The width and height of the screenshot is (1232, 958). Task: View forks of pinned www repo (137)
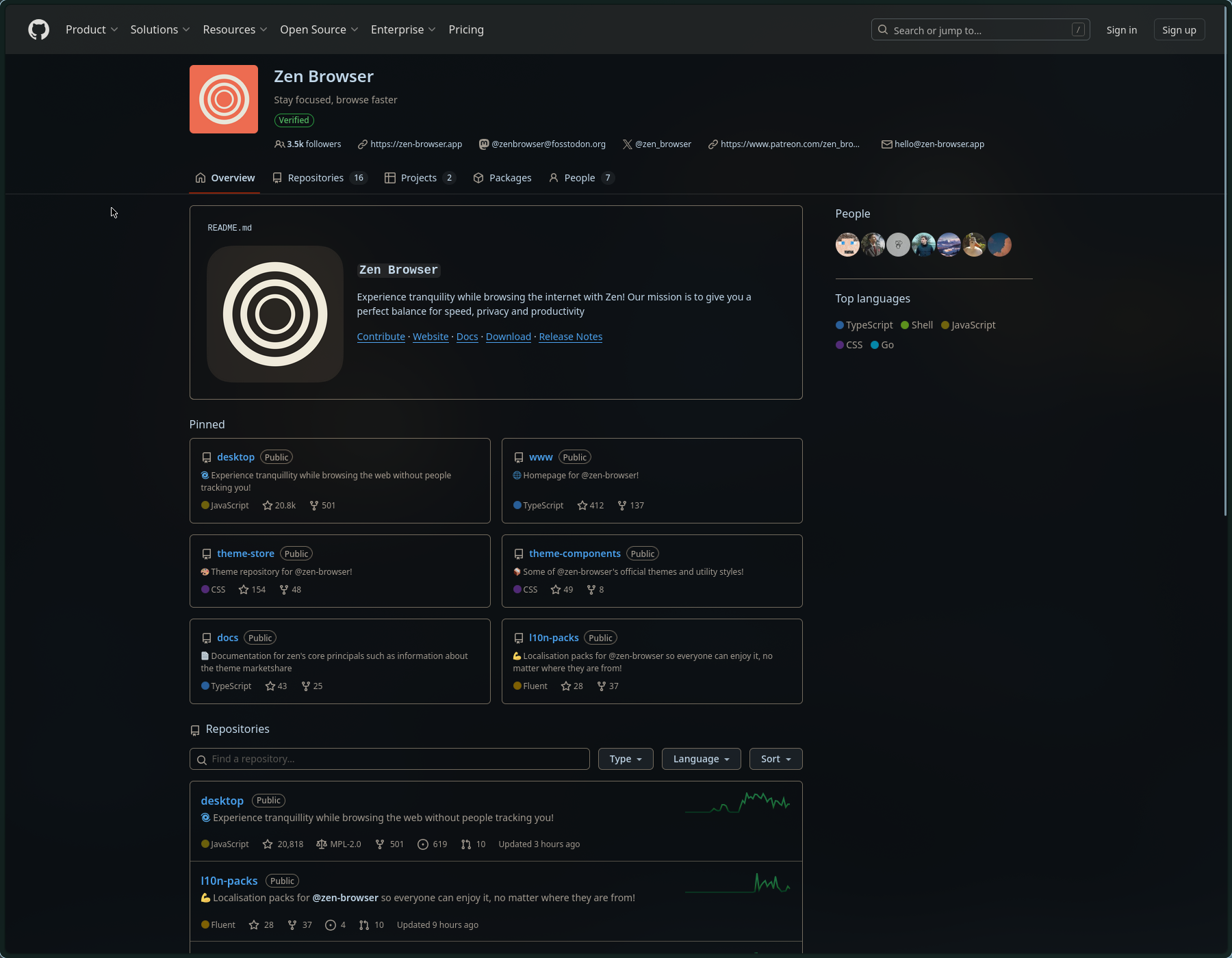click(631, 506)
